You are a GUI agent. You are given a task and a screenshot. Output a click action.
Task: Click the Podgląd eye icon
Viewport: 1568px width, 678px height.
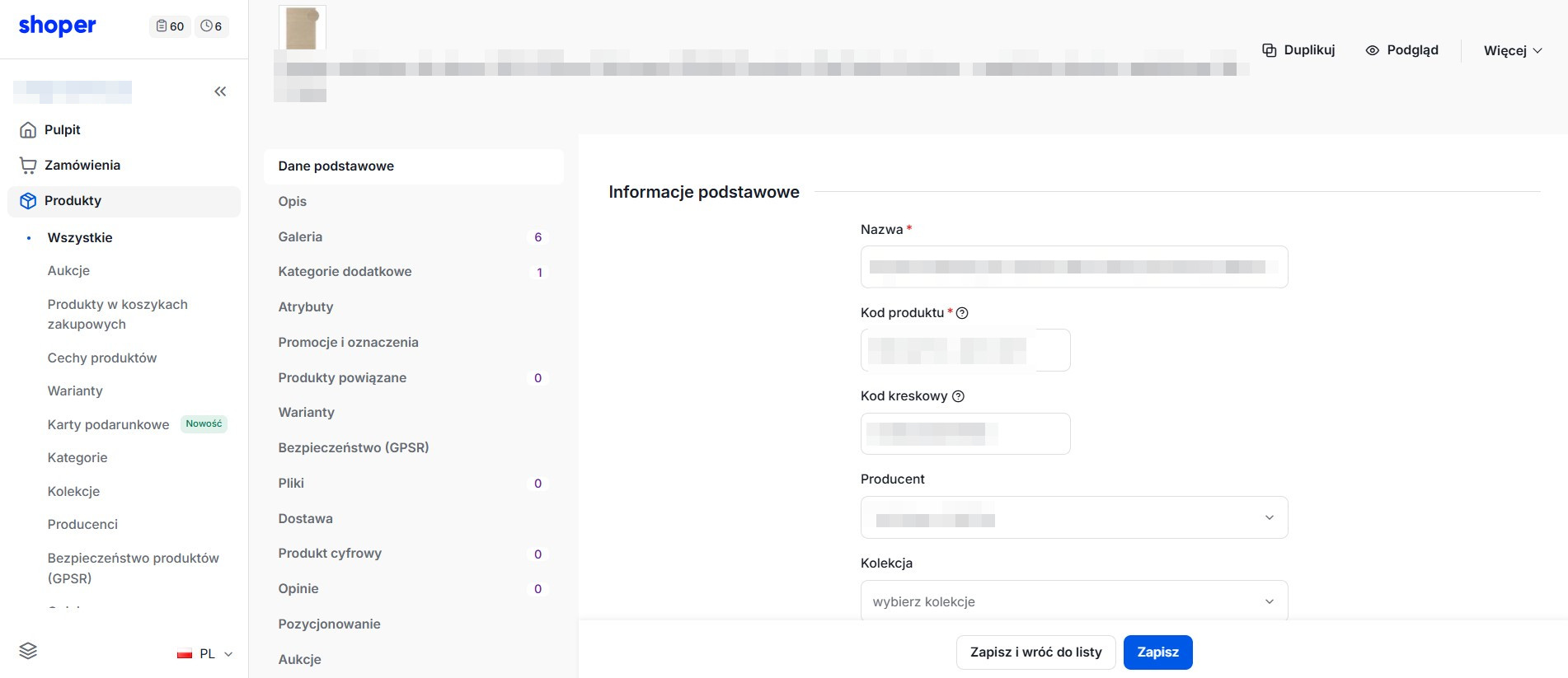click(x=1373, y=50)
